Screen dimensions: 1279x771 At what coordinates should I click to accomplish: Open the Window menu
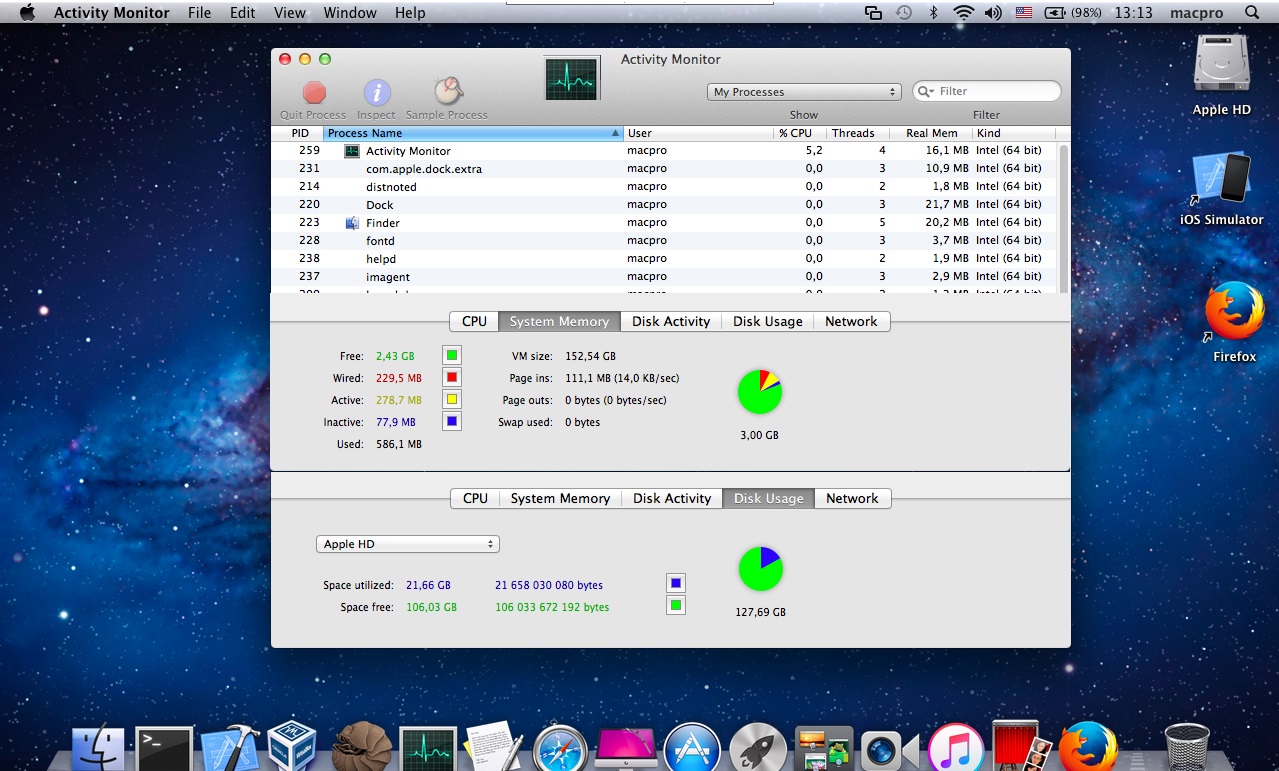coord(350,13)
